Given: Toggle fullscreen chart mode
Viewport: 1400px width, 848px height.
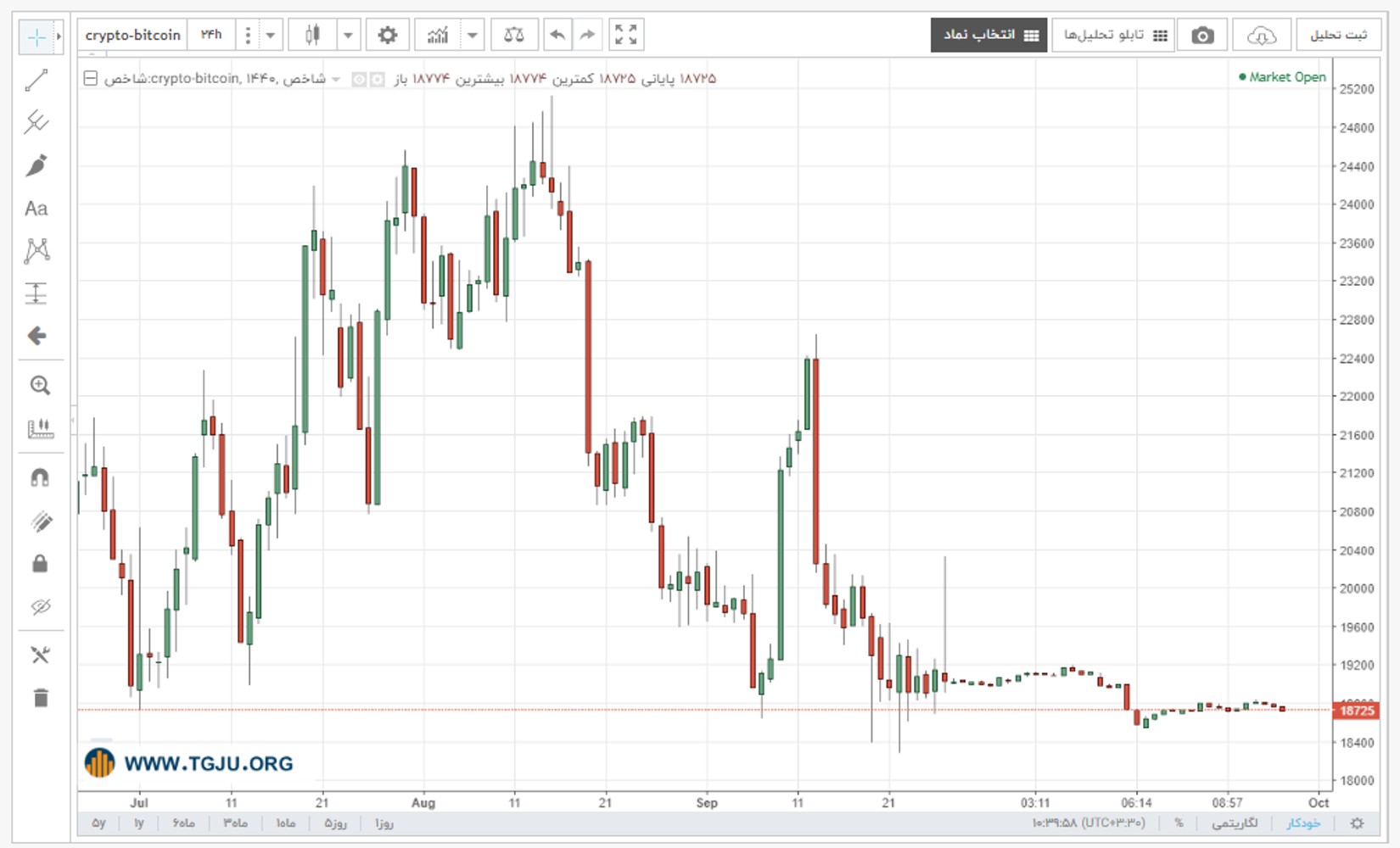Looking at the screenshot, I should pos(626,36).
